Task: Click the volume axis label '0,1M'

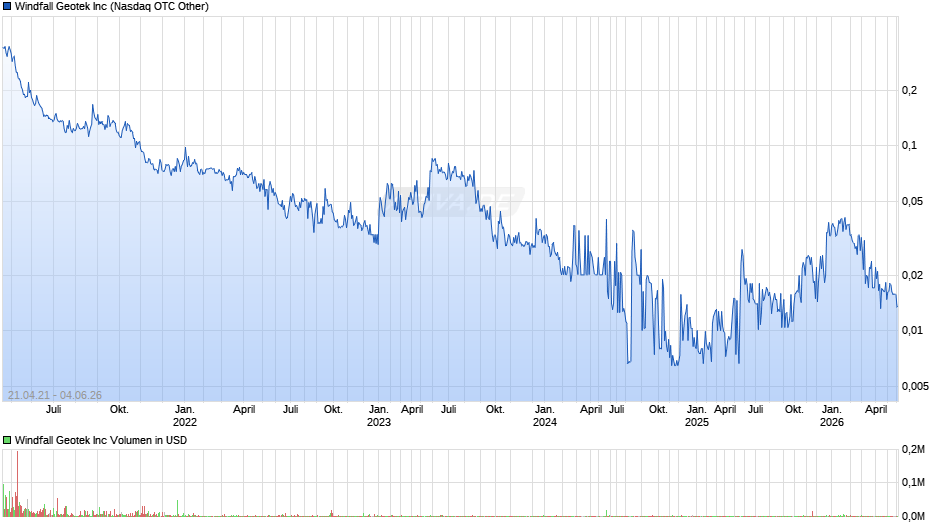Action: 914,483
